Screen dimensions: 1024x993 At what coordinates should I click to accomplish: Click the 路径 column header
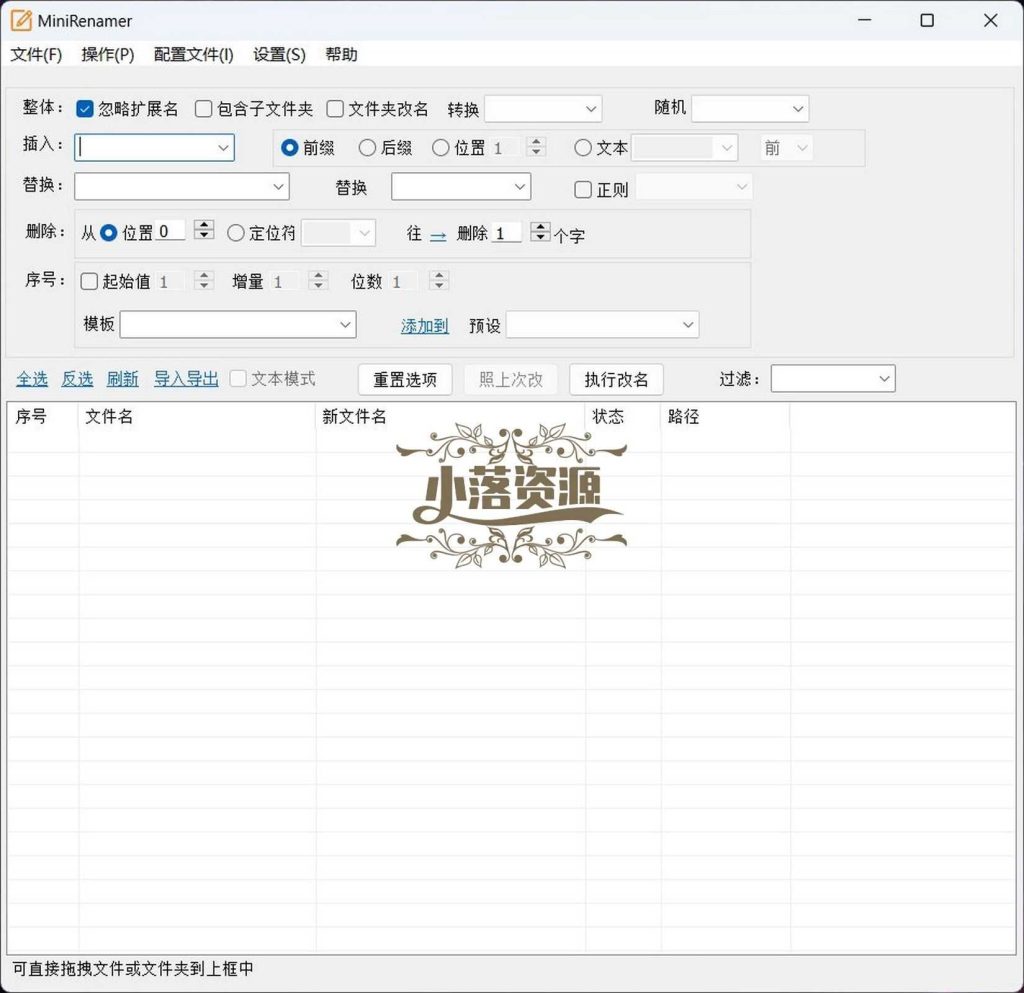726,417
